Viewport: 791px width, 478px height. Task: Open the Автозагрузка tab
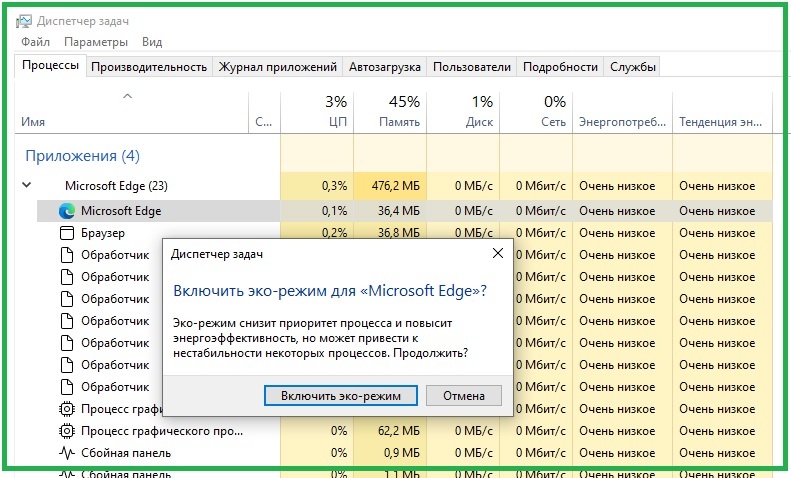[384, 67]
